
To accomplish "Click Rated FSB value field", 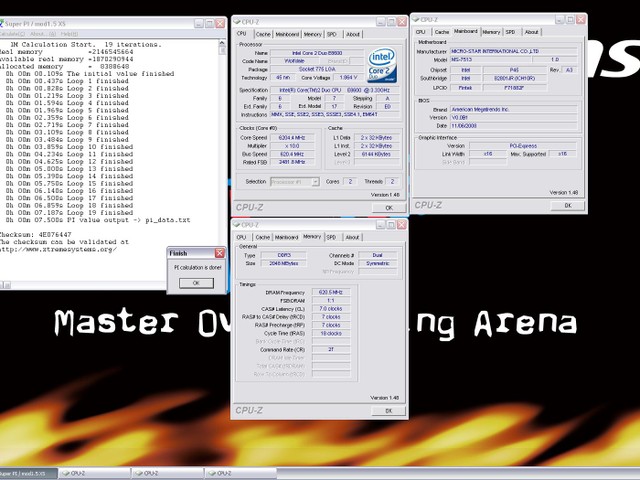I will 292,162.
